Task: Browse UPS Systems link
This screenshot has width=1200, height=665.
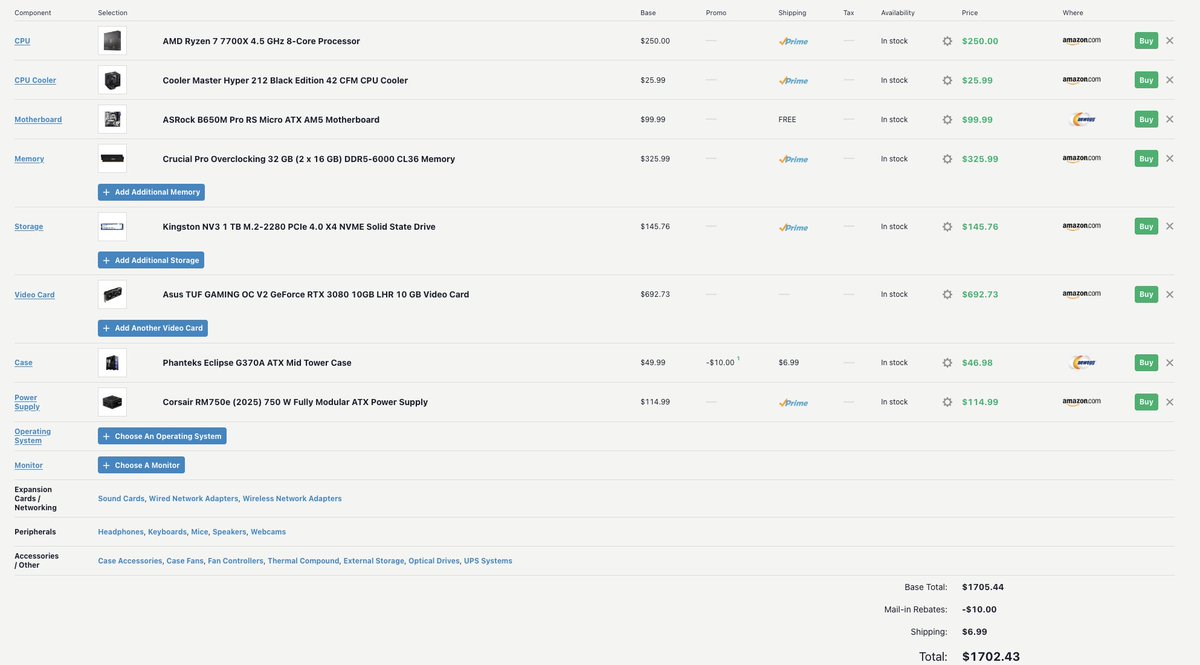Action: click(488, 561)
